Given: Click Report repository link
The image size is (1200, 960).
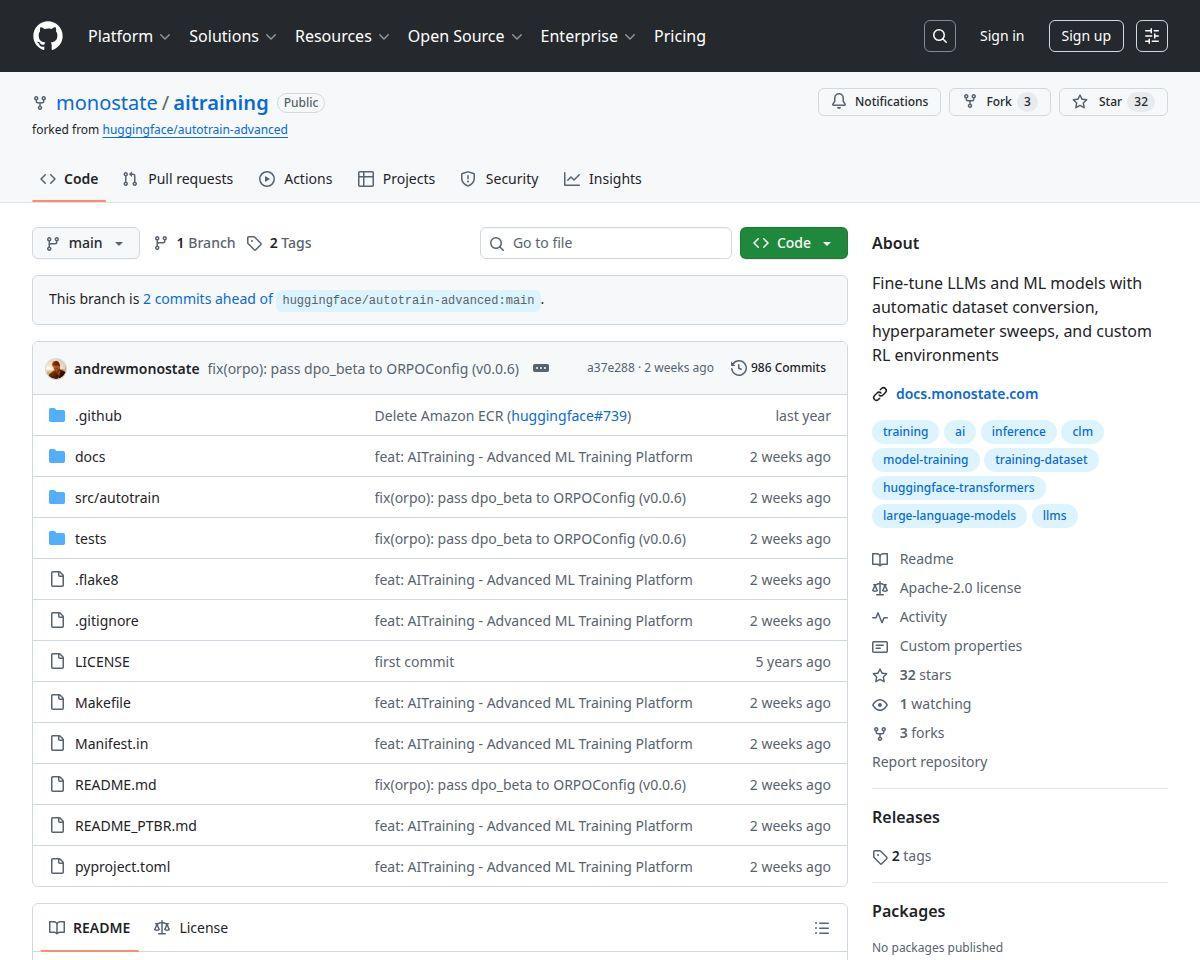Looking at the screenshot, I should pos(930,762).
